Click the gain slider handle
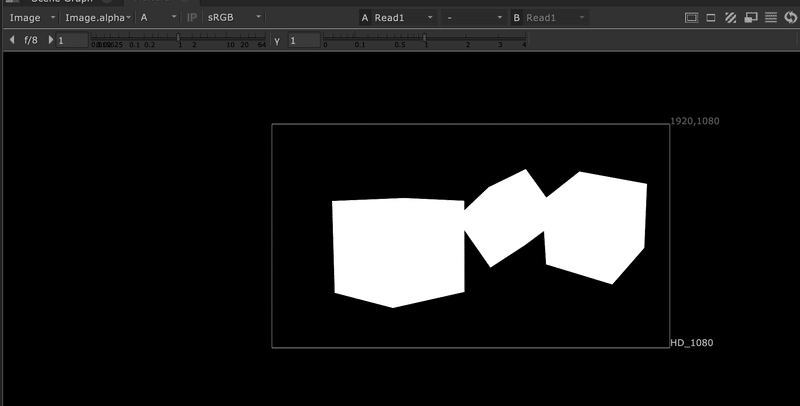This screenshot has width=800, height=406. (178, 37)
